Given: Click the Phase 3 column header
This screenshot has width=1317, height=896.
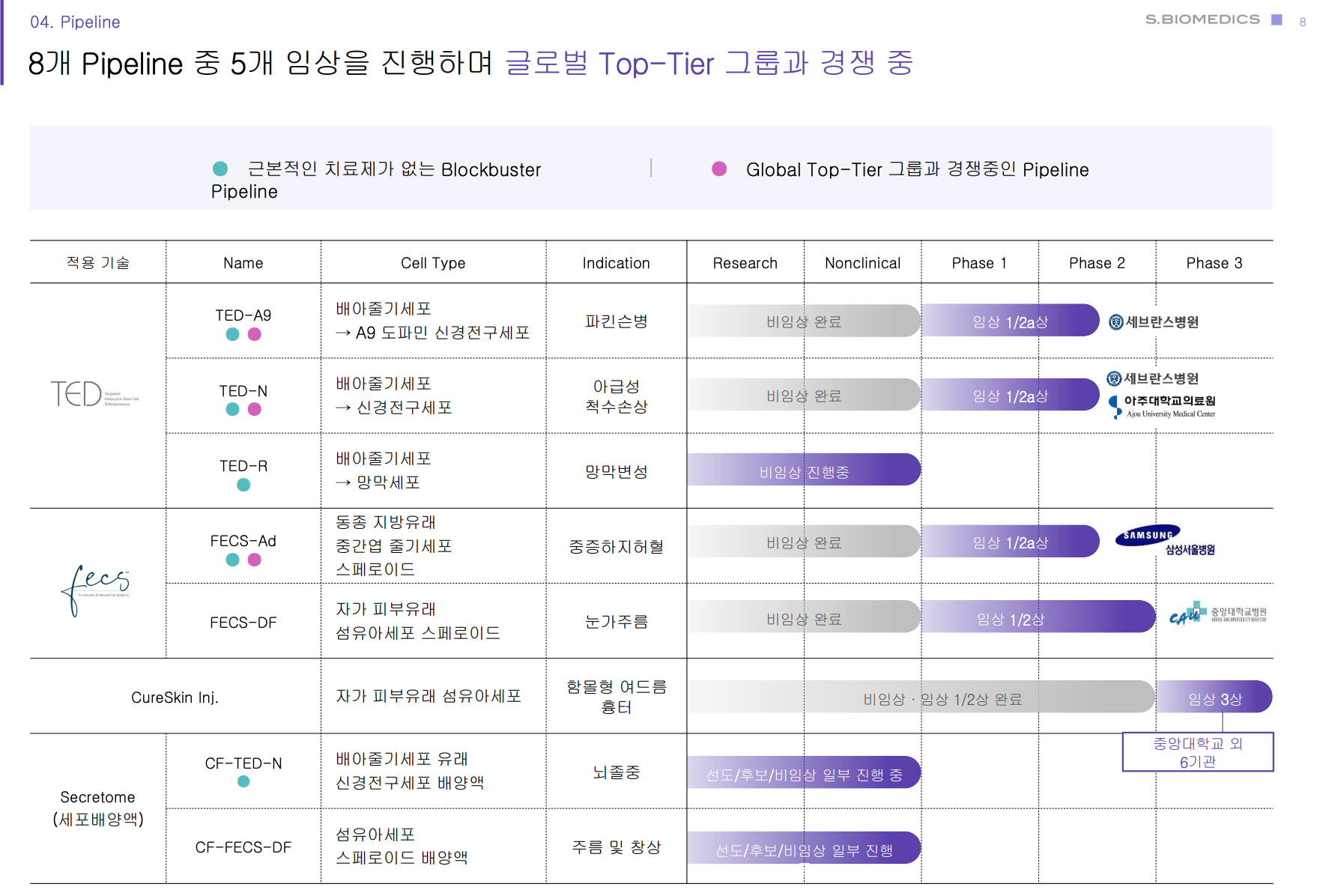Looking at the screenshot, I should pyautogui.click(x=1214, y=263).
